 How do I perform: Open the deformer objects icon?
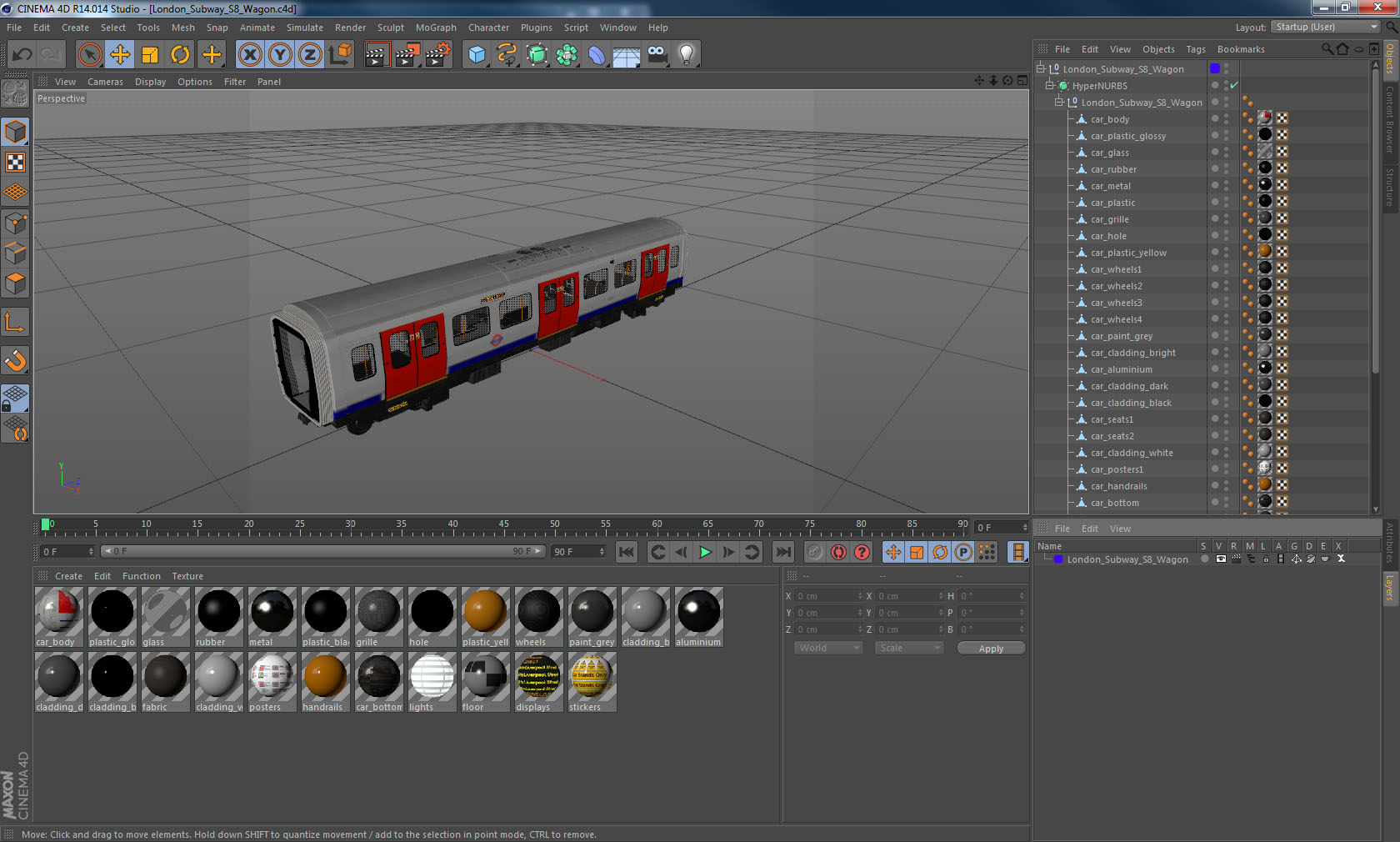pyautogui.click(x=597, y=55)
